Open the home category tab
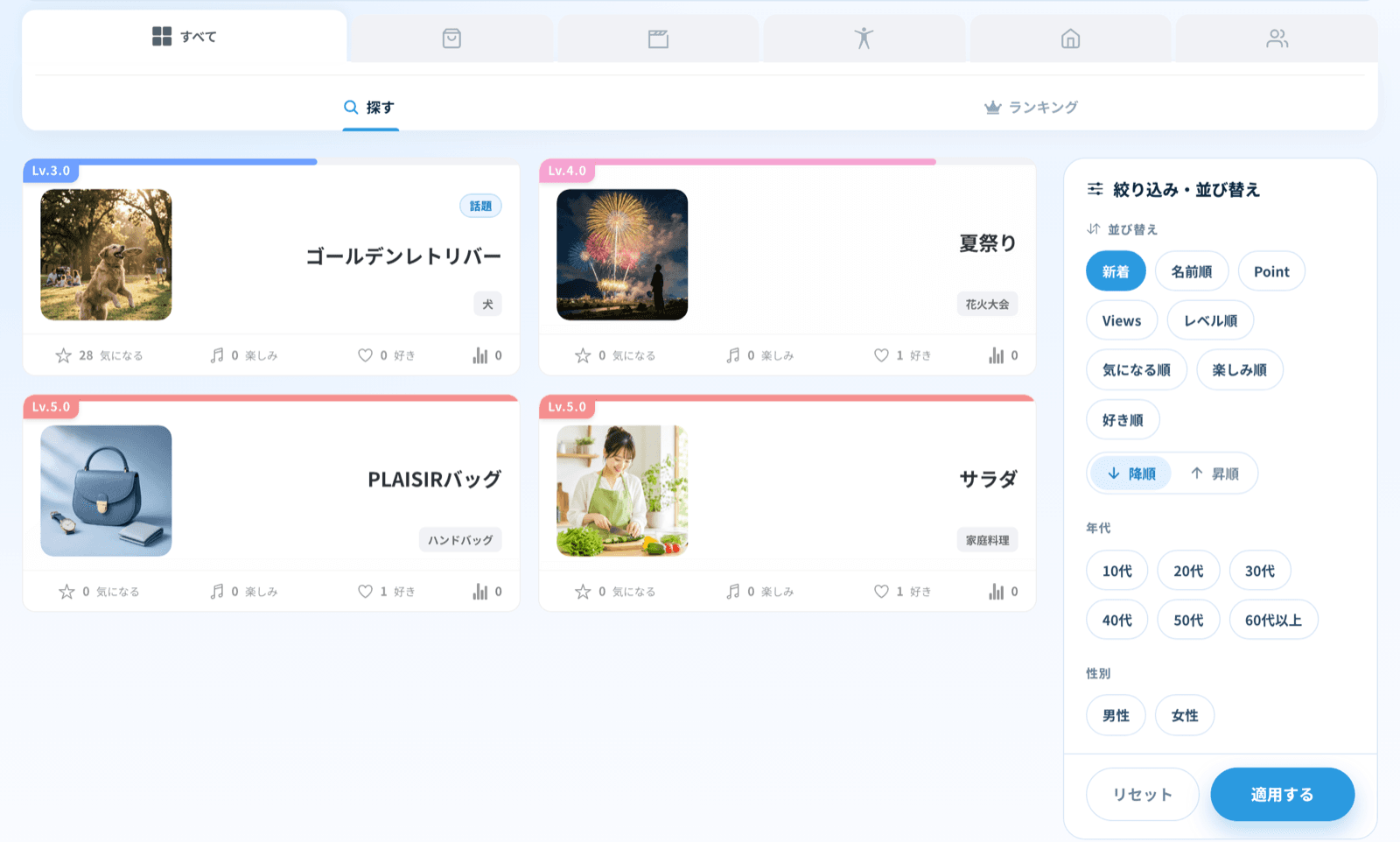This screenshot has height=842, width=1400. (1070, 39)
